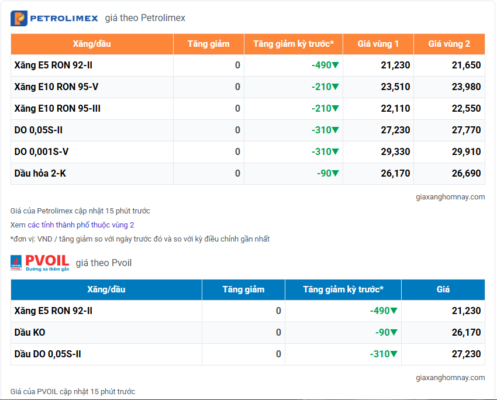Click the 22,550 price value

466,108
